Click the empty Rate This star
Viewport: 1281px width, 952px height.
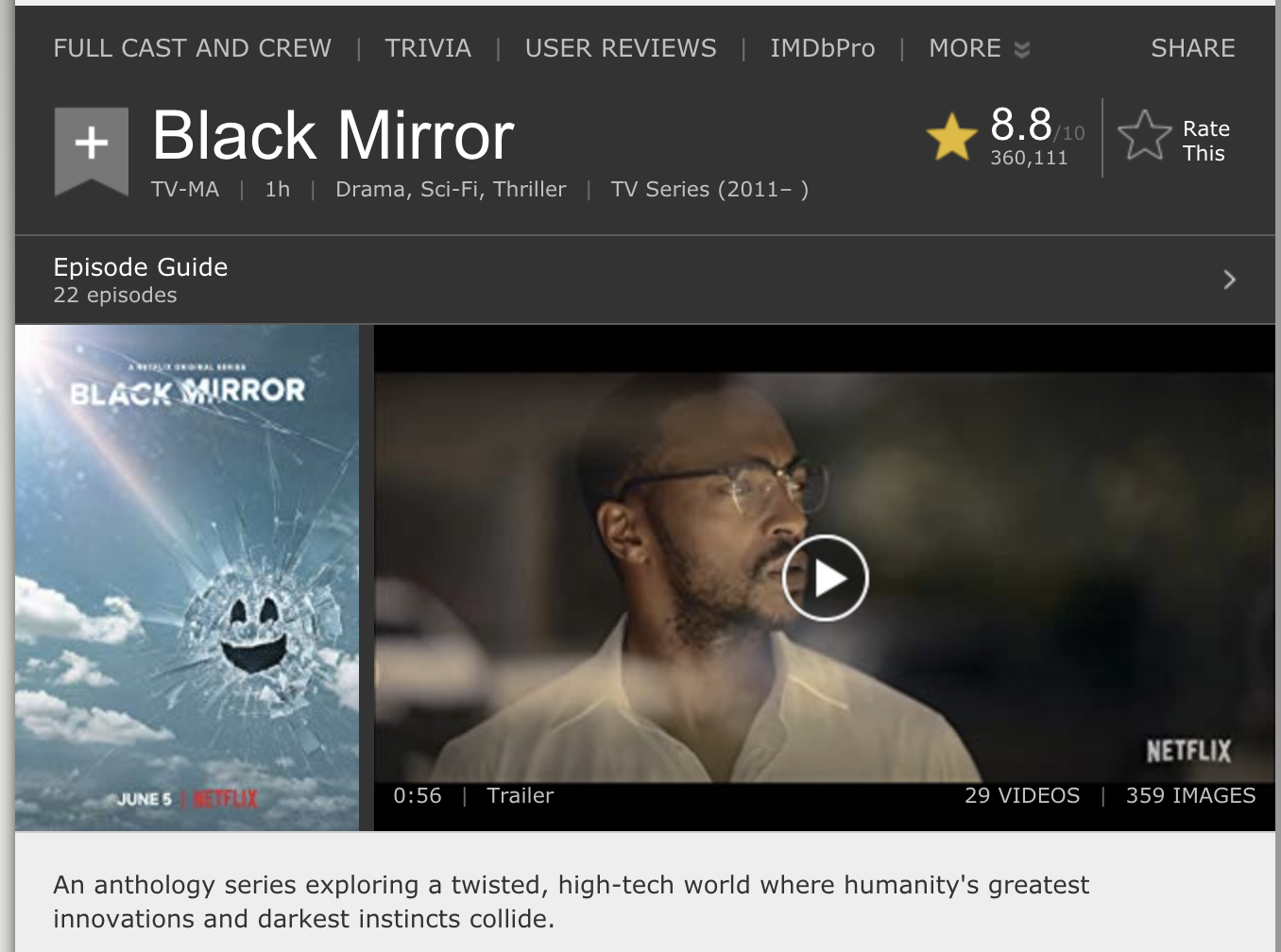click(1144, 135)
